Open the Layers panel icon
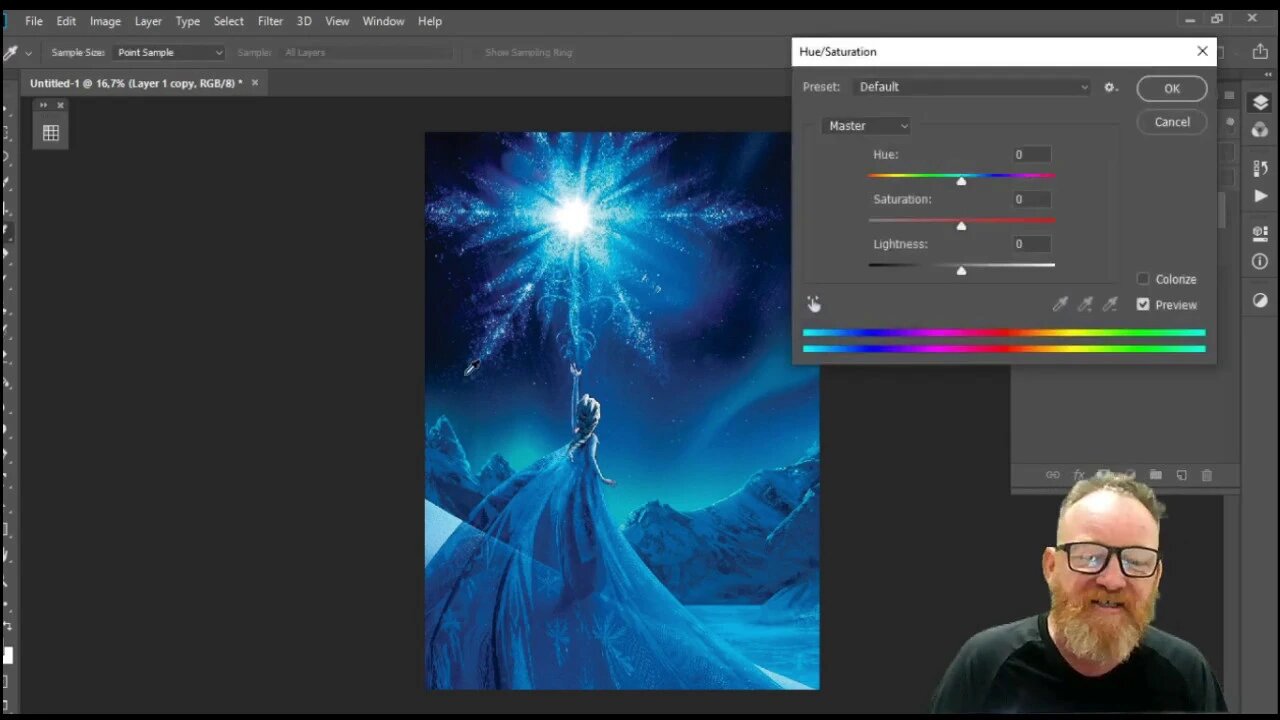The width and height of the screenshot is (1280, 720). click(x=1260, y=102)
